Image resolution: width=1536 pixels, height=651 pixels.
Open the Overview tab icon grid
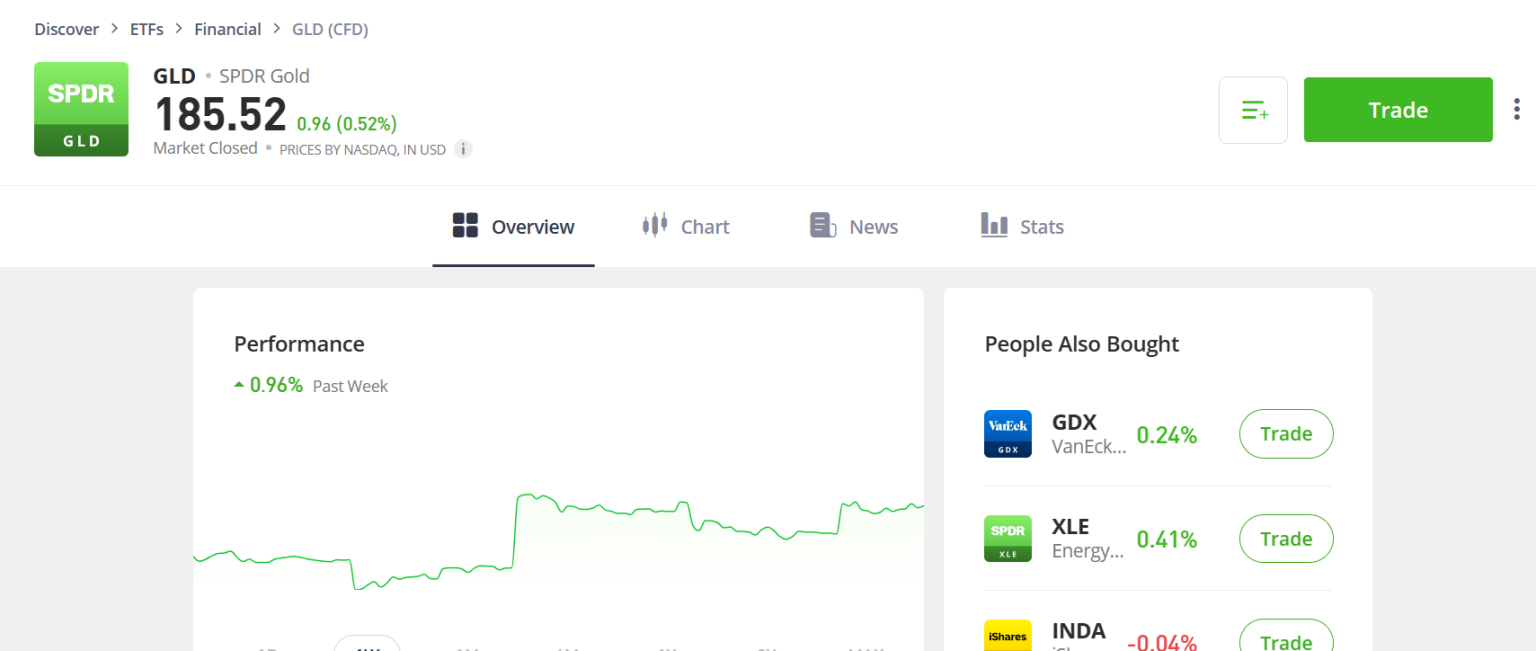pyautogui.click(x=465, y=226)
